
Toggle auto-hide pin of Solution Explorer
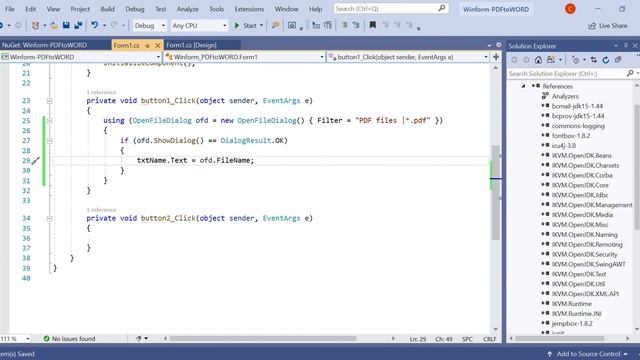point(625,46)
